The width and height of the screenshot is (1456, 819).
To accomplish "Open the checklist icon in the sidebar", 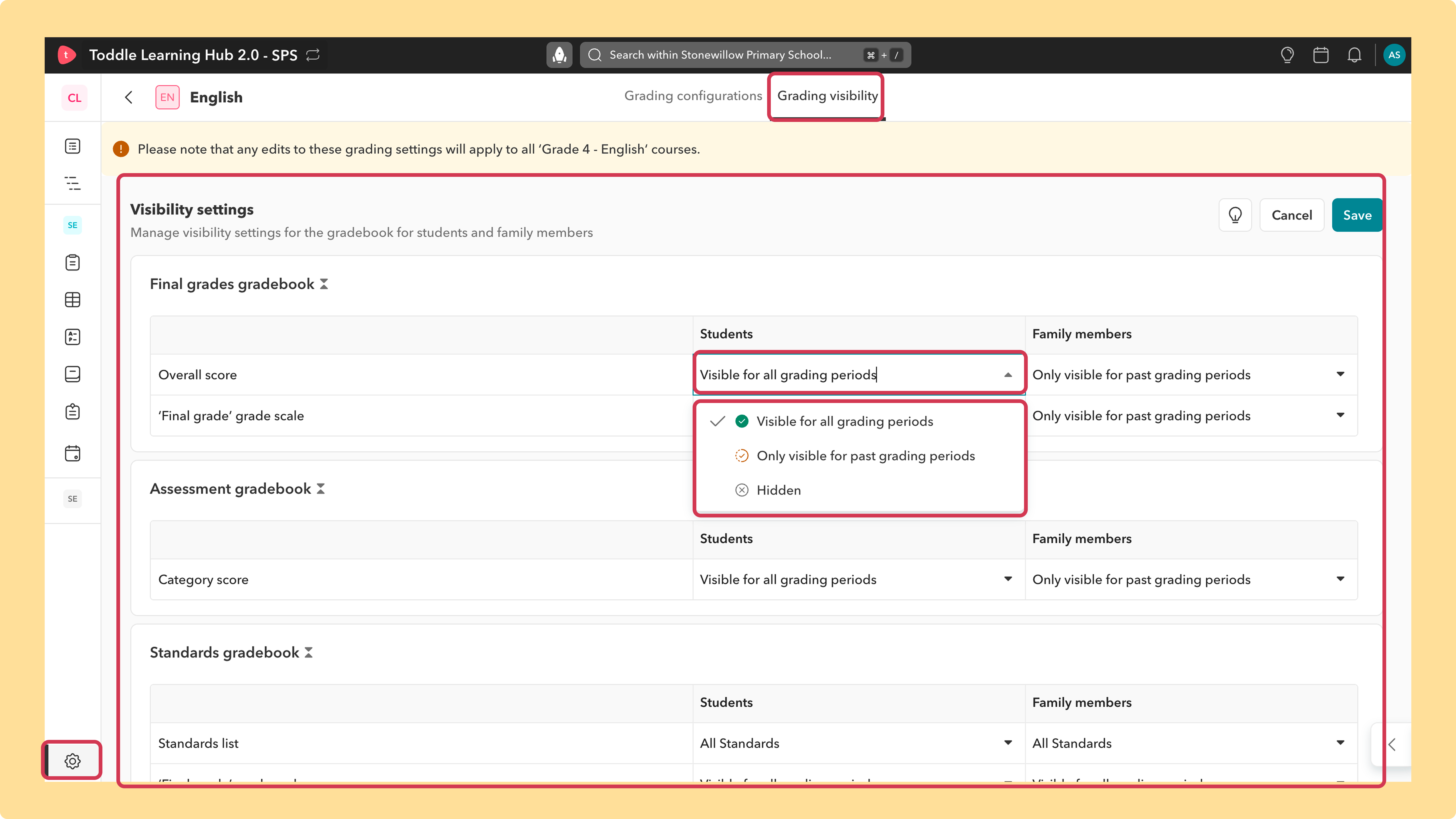I will coord(72,337).
